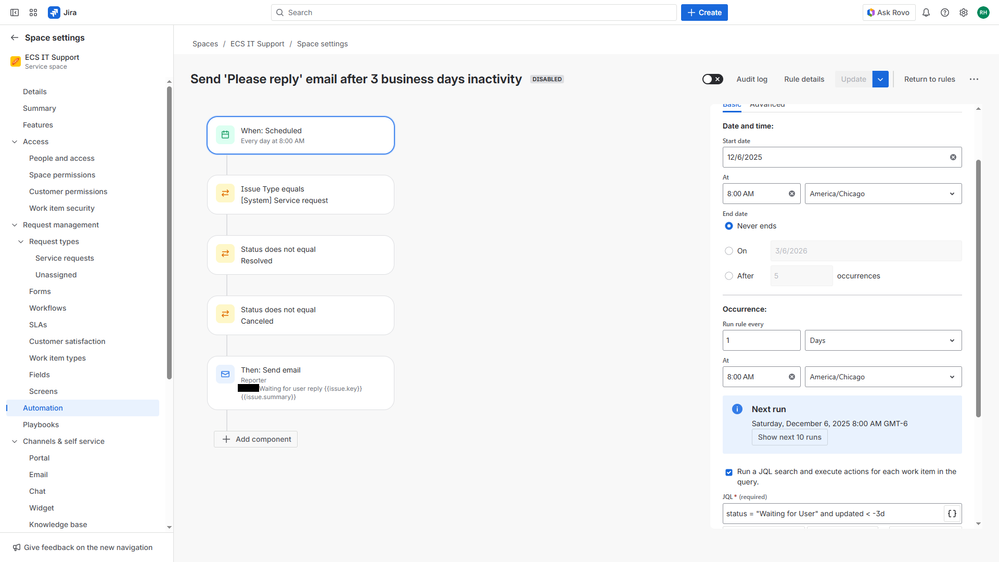The image size is (999, 562).
Task: Clear the Start date field
Action: pyautogui.click(x=953, y=157)
